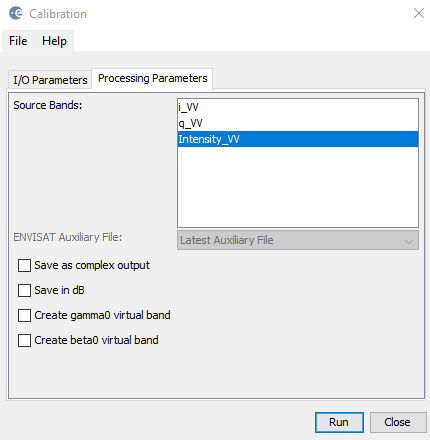Choose the q_VV band in the list
The image size is (430, 440).
(x=298, y=123)
